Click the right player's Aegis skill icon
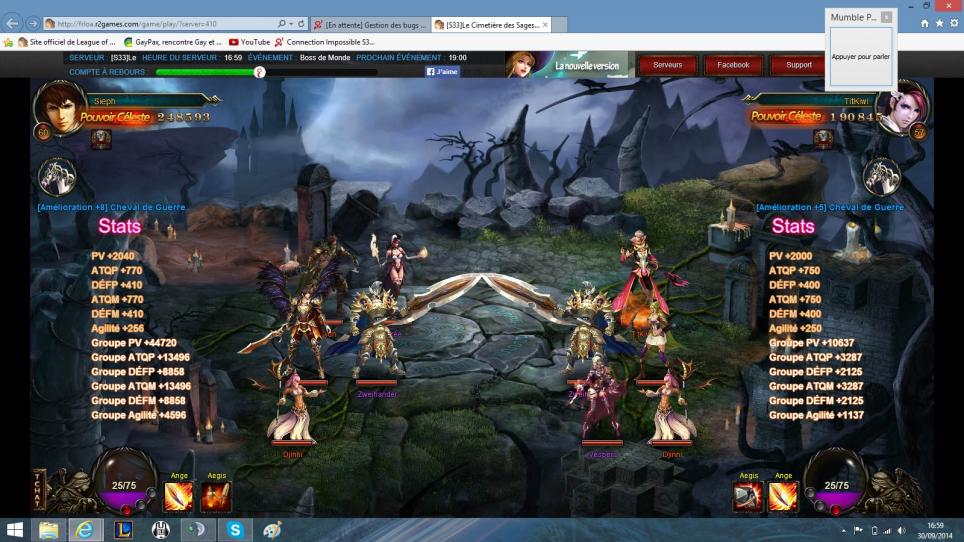964x542 pixels. (748, 496)
